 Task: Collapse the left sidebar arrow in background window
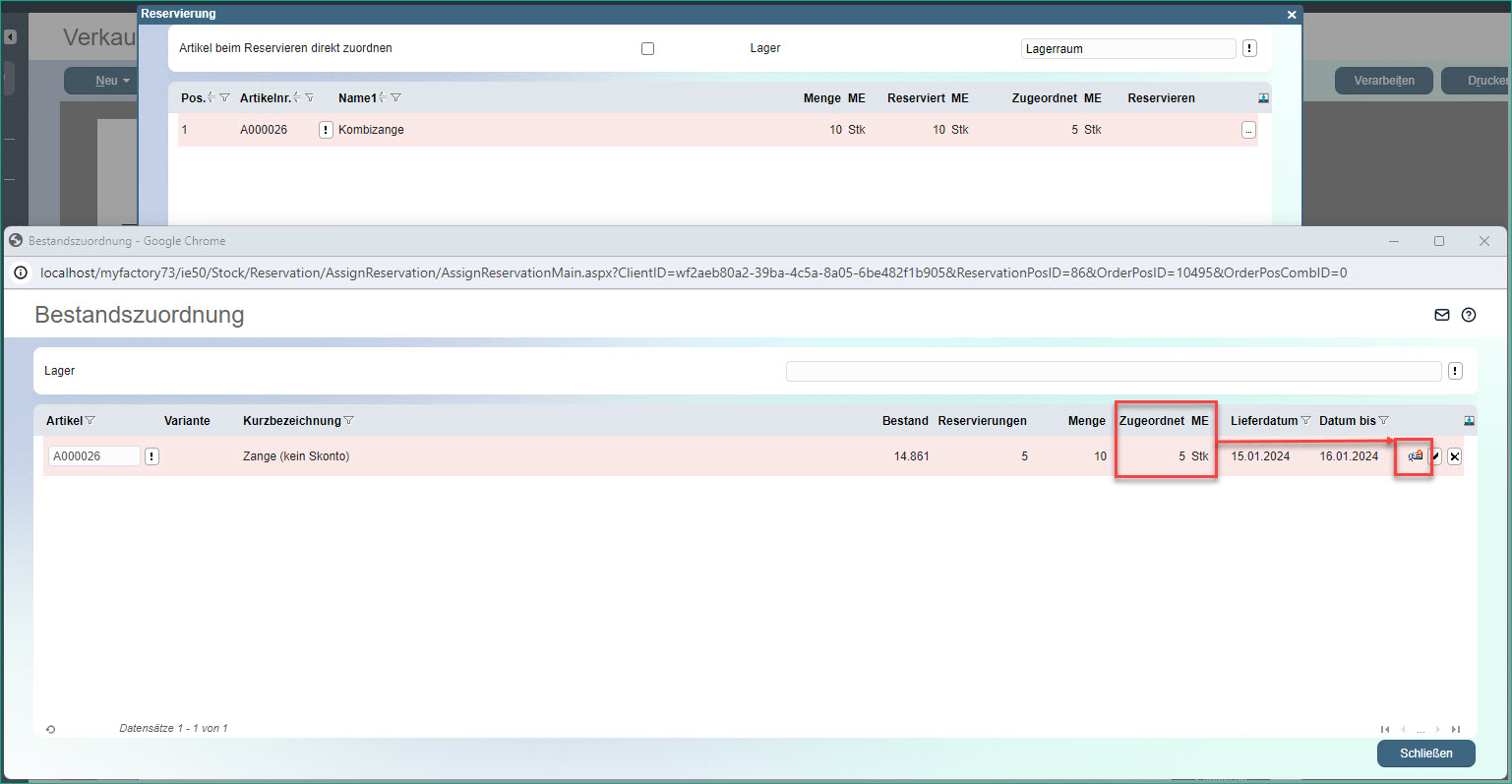point(10,37)
